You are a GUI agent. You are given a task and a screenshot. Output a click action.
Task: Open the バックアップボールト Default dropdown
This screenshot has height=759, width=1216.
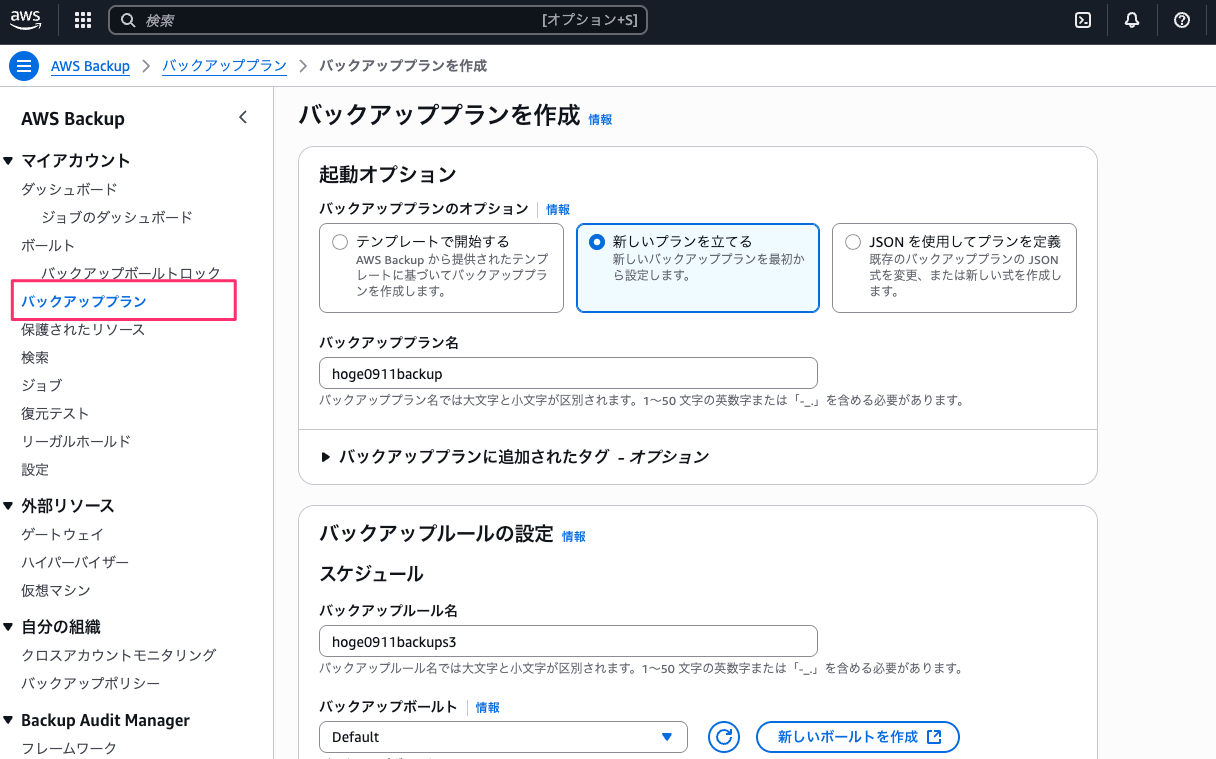click(503, 737)
